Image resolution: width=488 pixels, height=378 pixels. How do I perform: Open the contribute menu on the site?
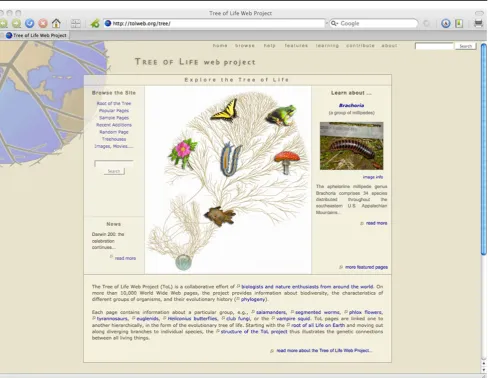360,46
